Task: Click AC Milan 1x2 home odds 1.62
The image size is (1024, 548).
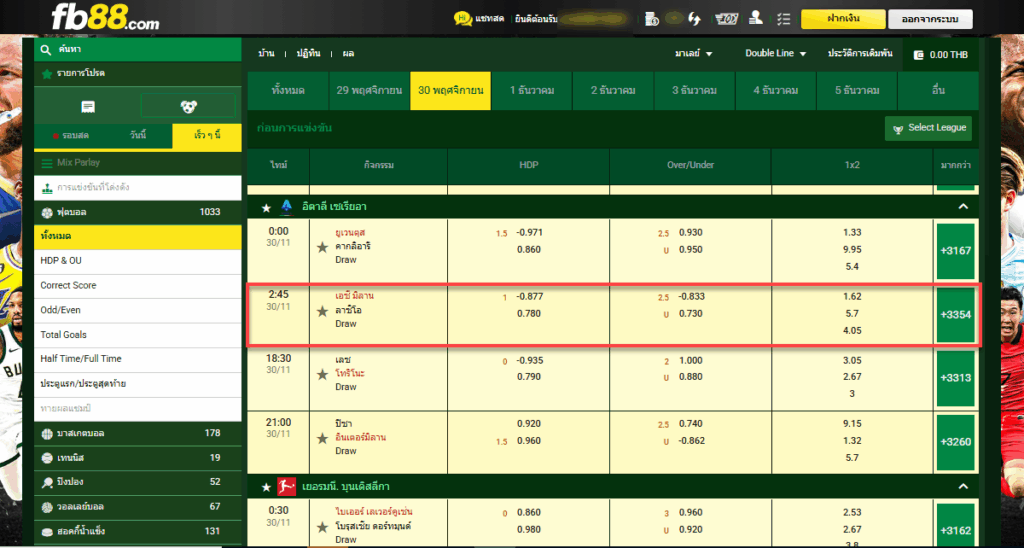Action: pos(852,297)
